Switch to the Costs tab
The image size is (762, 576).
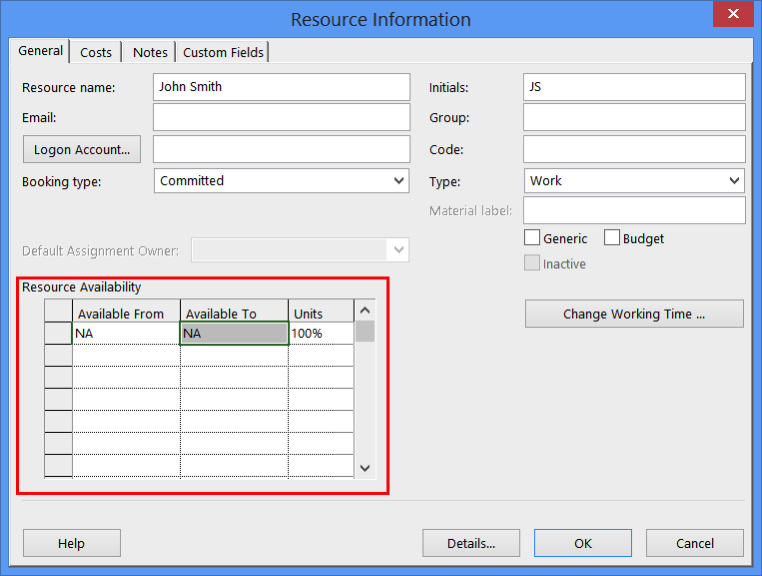96,52
